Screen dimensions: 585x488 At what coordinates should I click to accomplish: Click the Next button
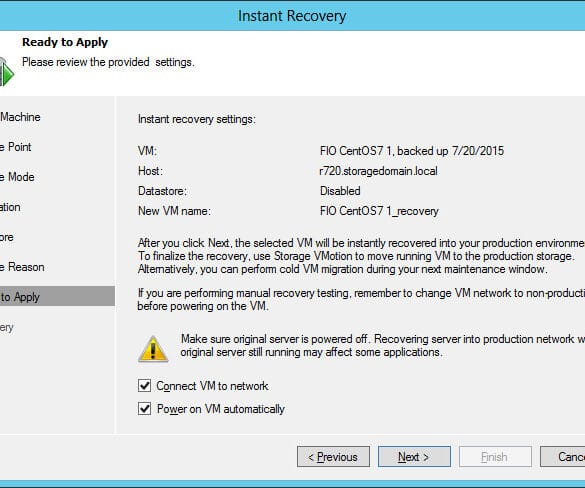point(414,457)
